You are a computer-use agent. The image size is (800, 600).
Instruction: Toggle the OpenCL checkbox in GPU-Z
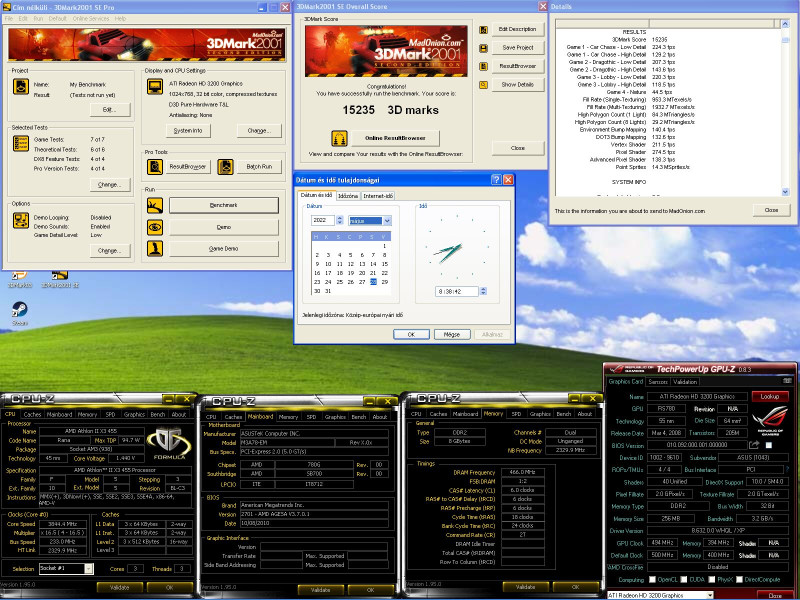click(652, 580)
